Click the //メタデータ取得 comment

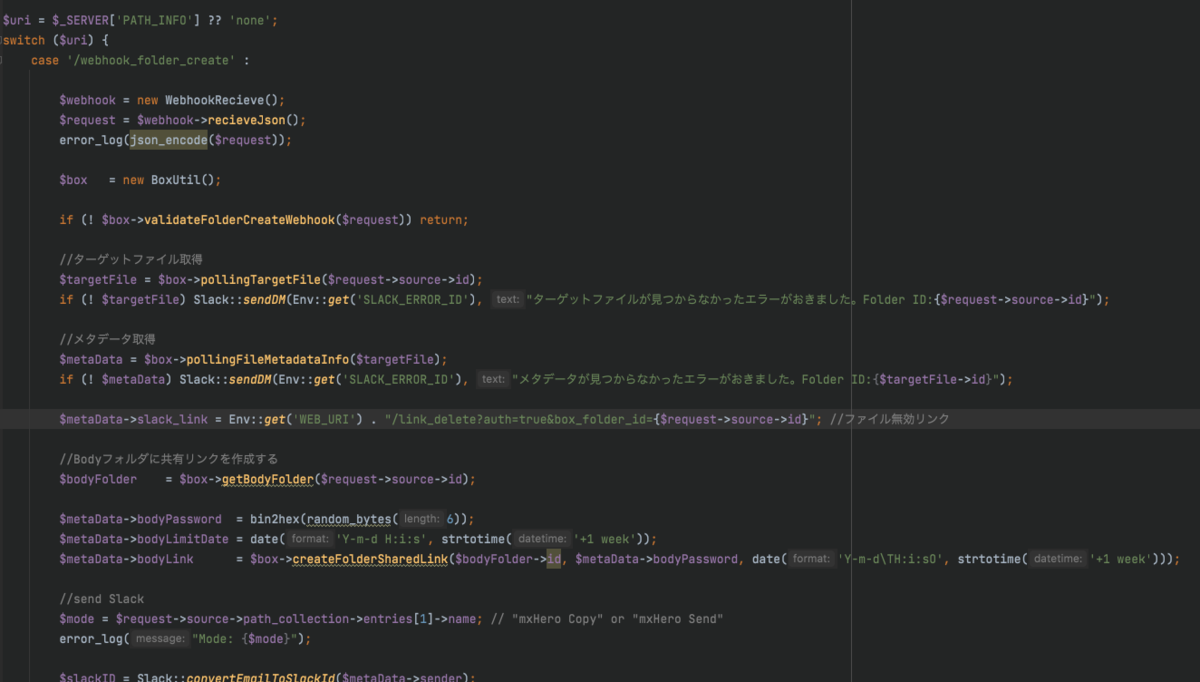107,340
